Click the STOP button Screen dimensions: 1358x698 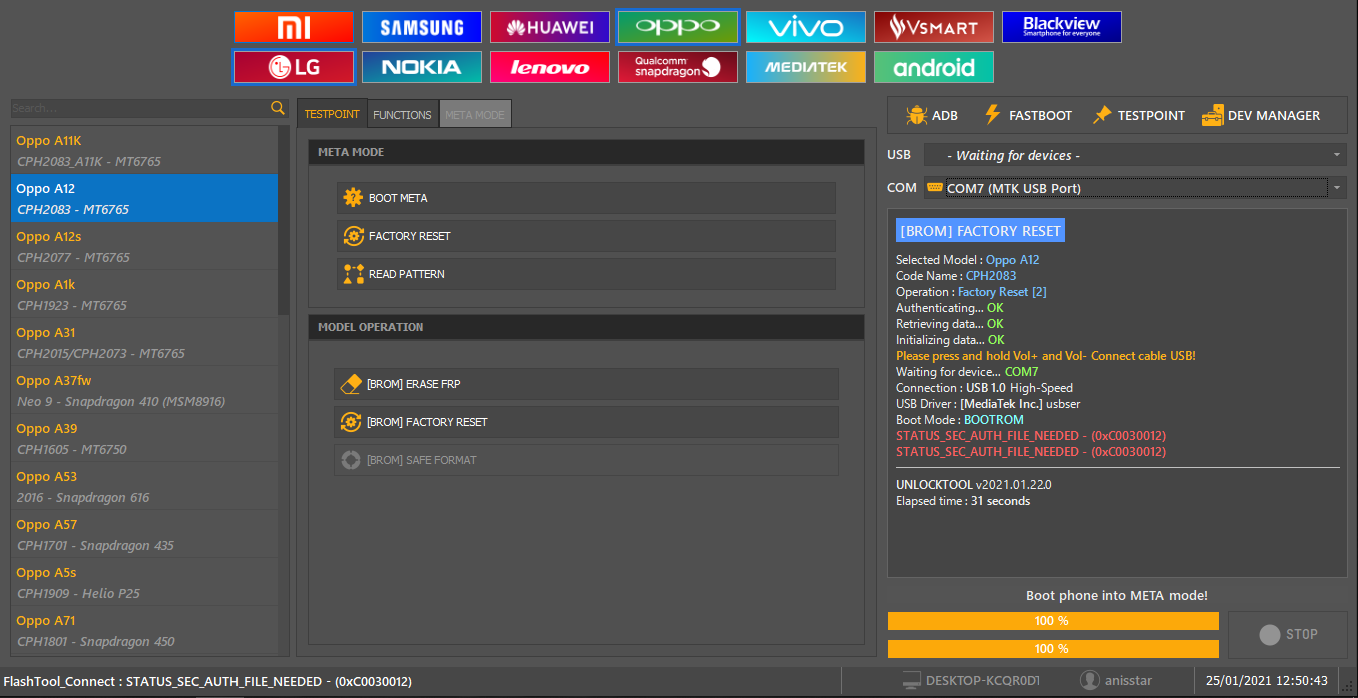pyautogui.click(x=1287, y=634)
